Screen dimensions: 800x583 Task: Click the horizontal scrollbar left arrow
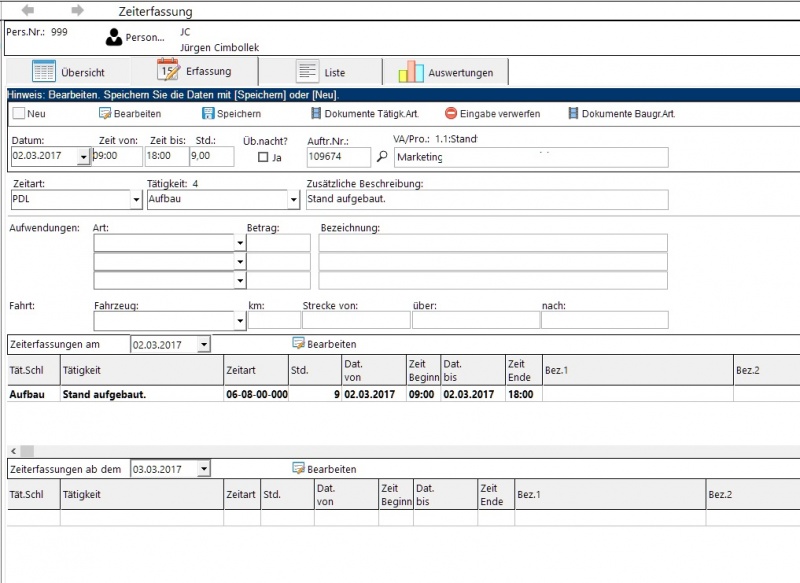tap(13, 451)
